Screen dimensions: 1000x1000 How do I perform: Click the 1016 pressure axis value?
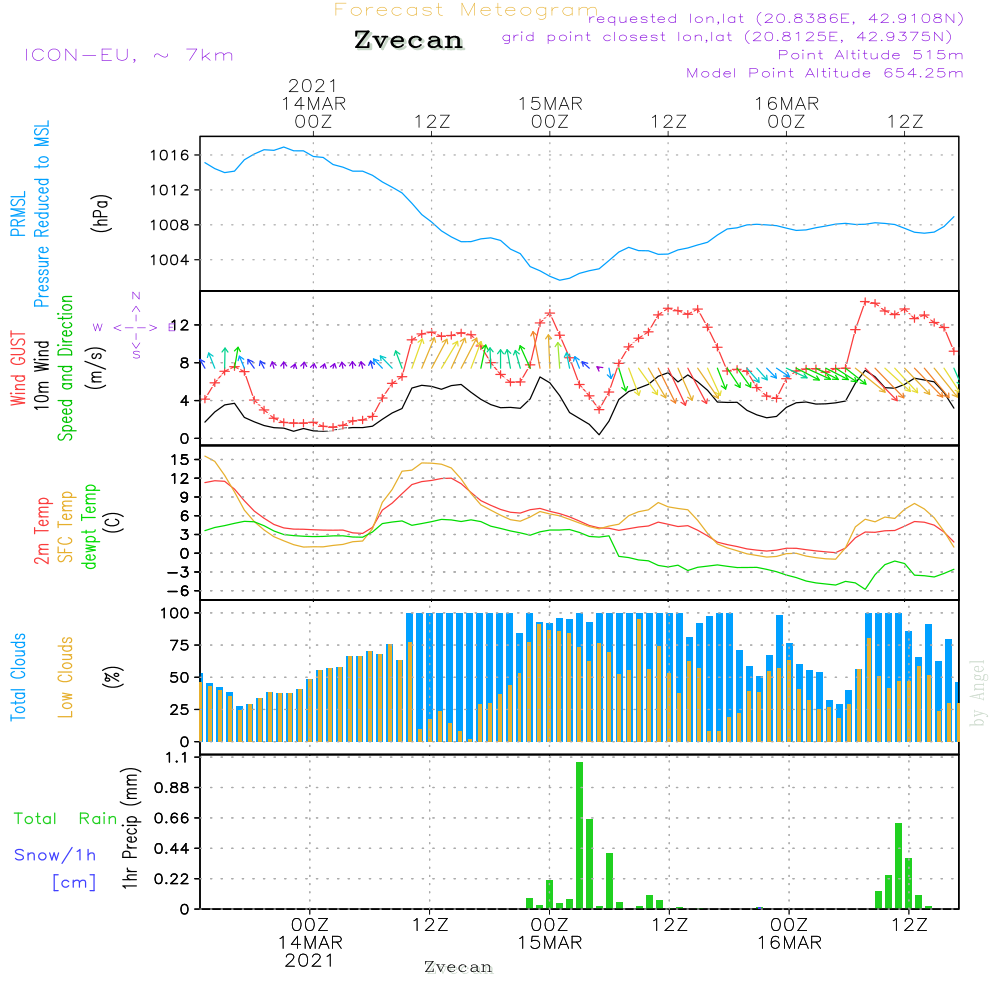coord(170,155)
